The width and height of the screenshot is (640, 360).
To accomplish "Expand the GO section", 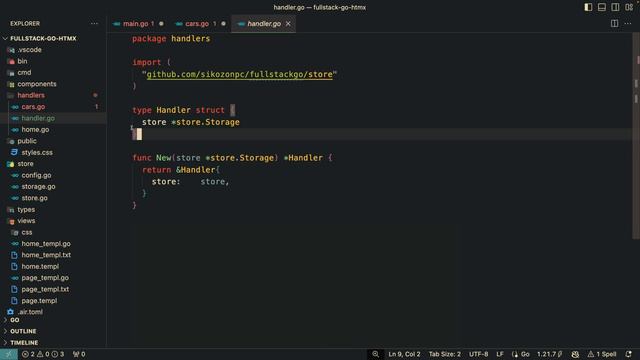I will pos(15,320).
